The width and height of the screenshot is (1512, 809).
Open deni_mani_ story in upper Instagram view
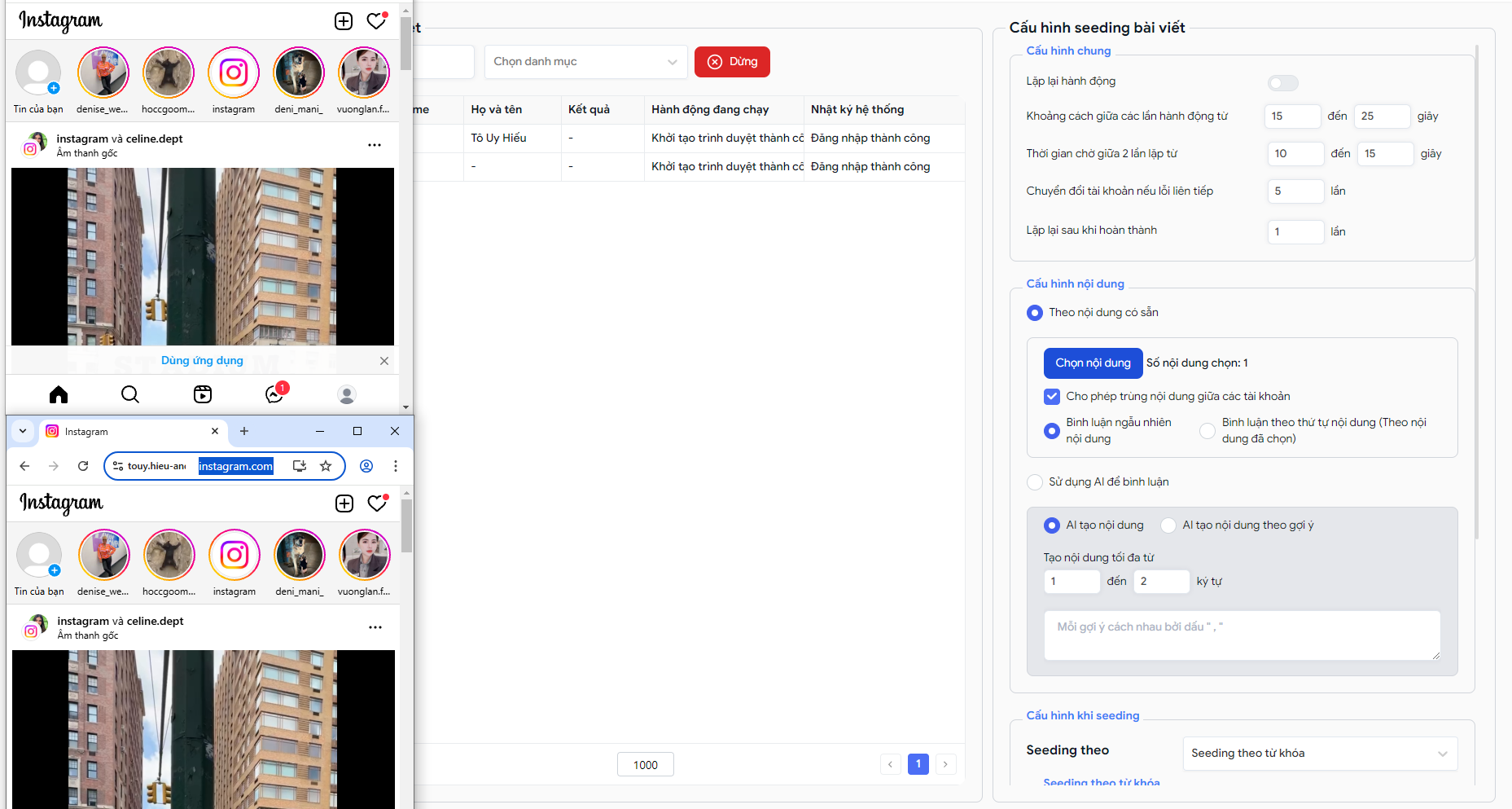[x=299, y=81]
